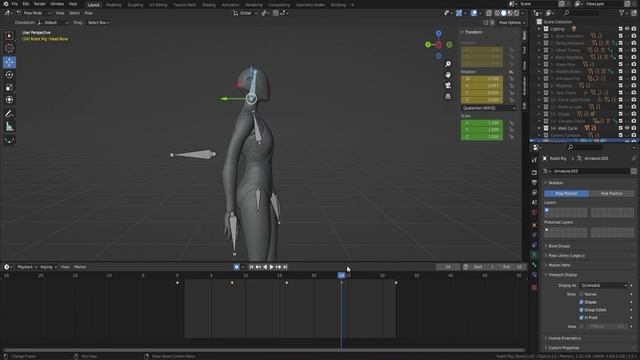Open the timeline Keying menu

[48, 267]
